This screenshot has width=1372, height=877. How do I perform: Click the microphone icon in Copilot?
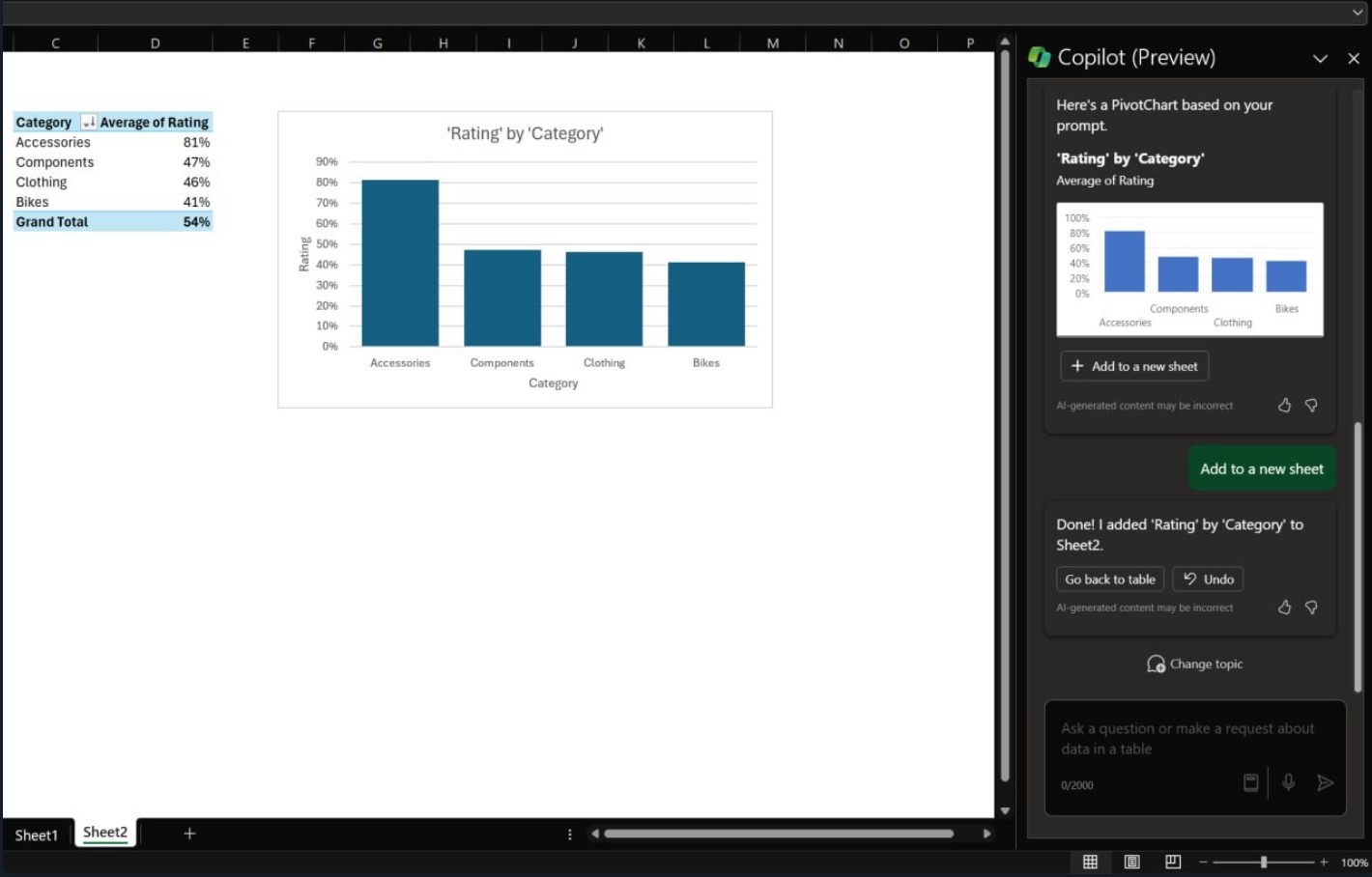1288,782
